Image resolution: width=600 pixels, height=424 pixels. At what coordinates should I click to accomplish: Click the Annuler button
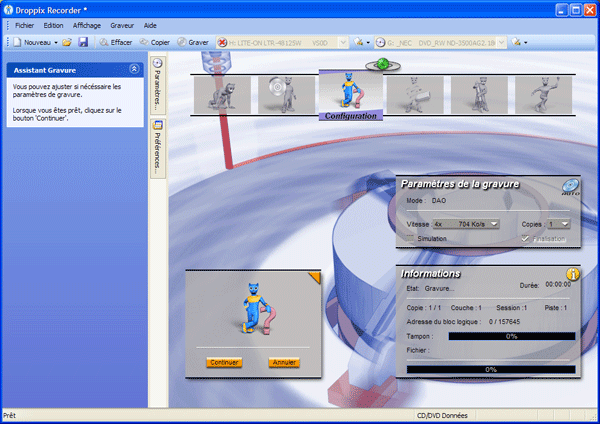pos(284,362)
